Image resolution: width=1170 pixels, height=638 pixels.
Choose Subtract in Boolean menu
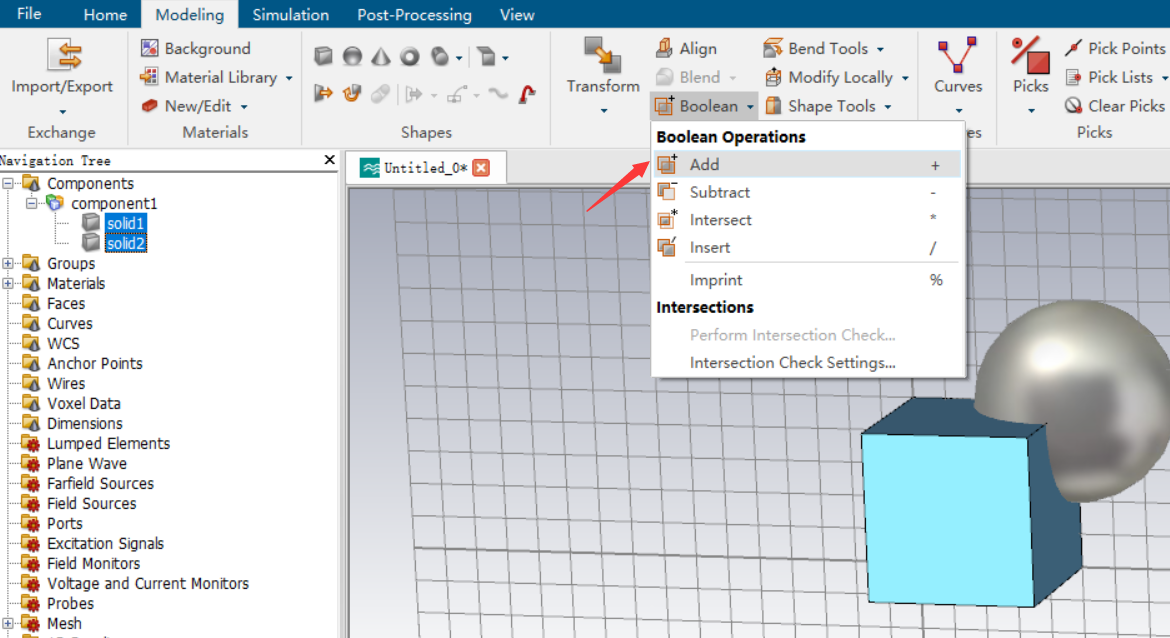pyautogui.click(x=807, y=192)
